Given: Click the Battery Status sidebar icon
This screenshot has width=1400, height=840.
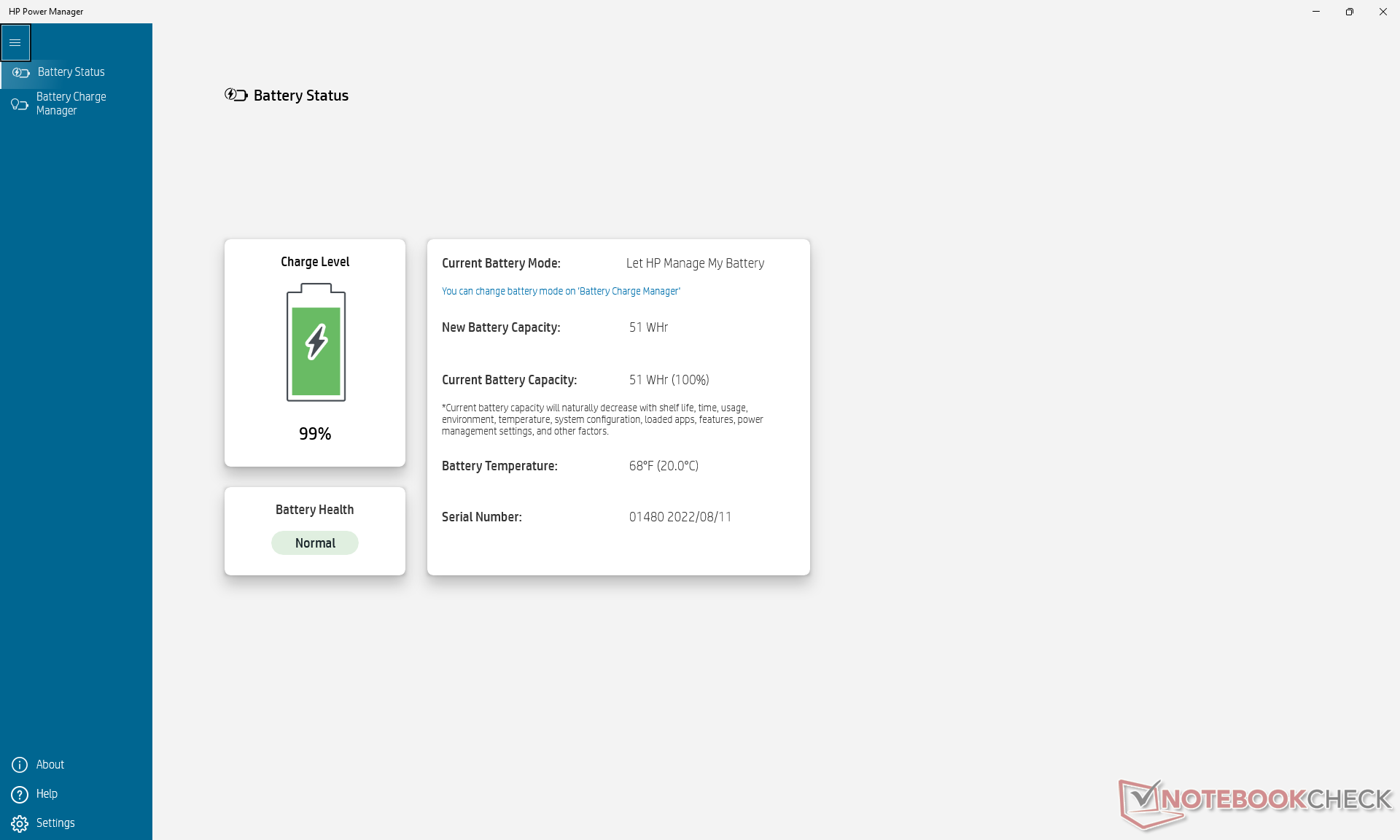Looking at the screenshot, I should [20, 72].
